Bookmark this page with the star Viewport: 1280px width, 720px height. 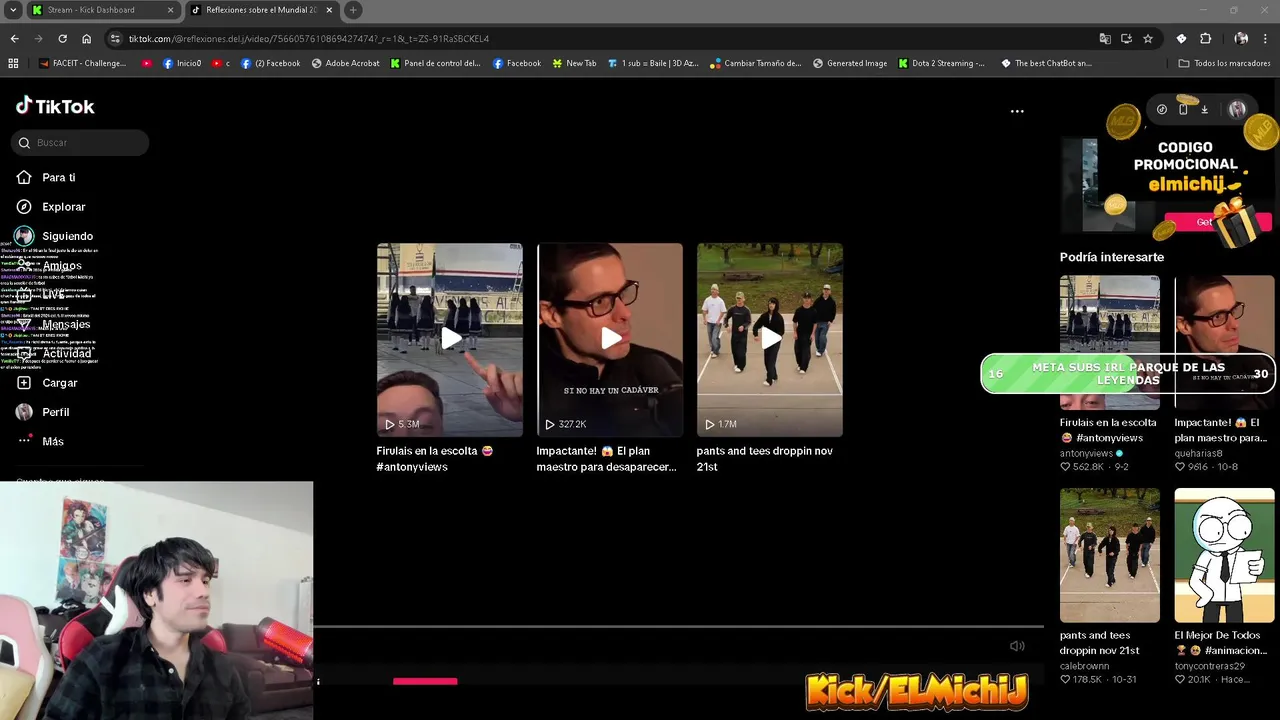pyautogui.click(x=1148, y=39)
